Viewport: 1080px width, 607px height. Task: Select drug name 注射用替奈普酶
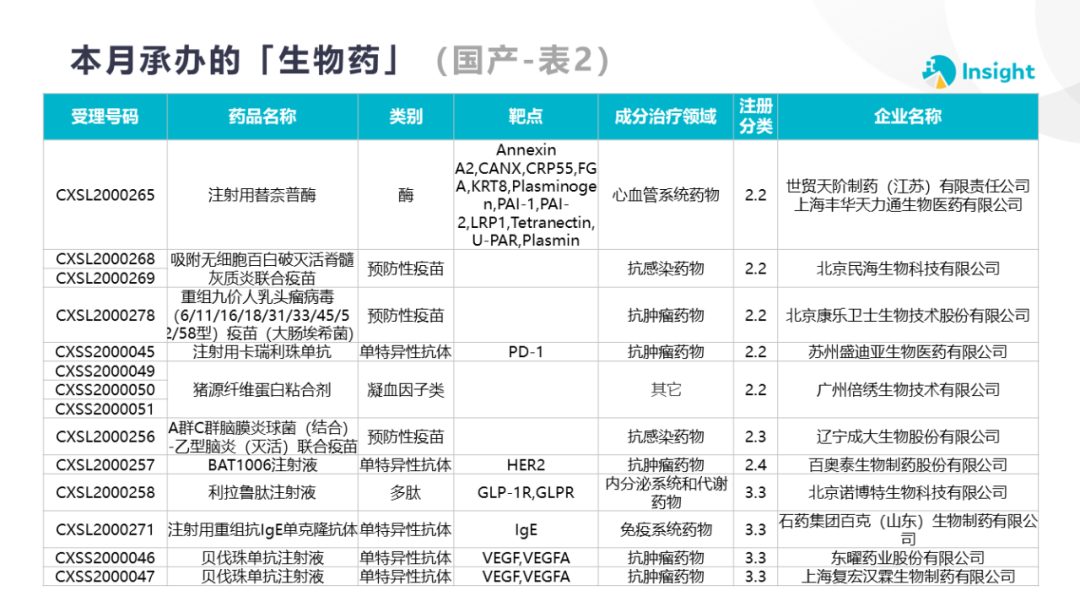point(262,195)
